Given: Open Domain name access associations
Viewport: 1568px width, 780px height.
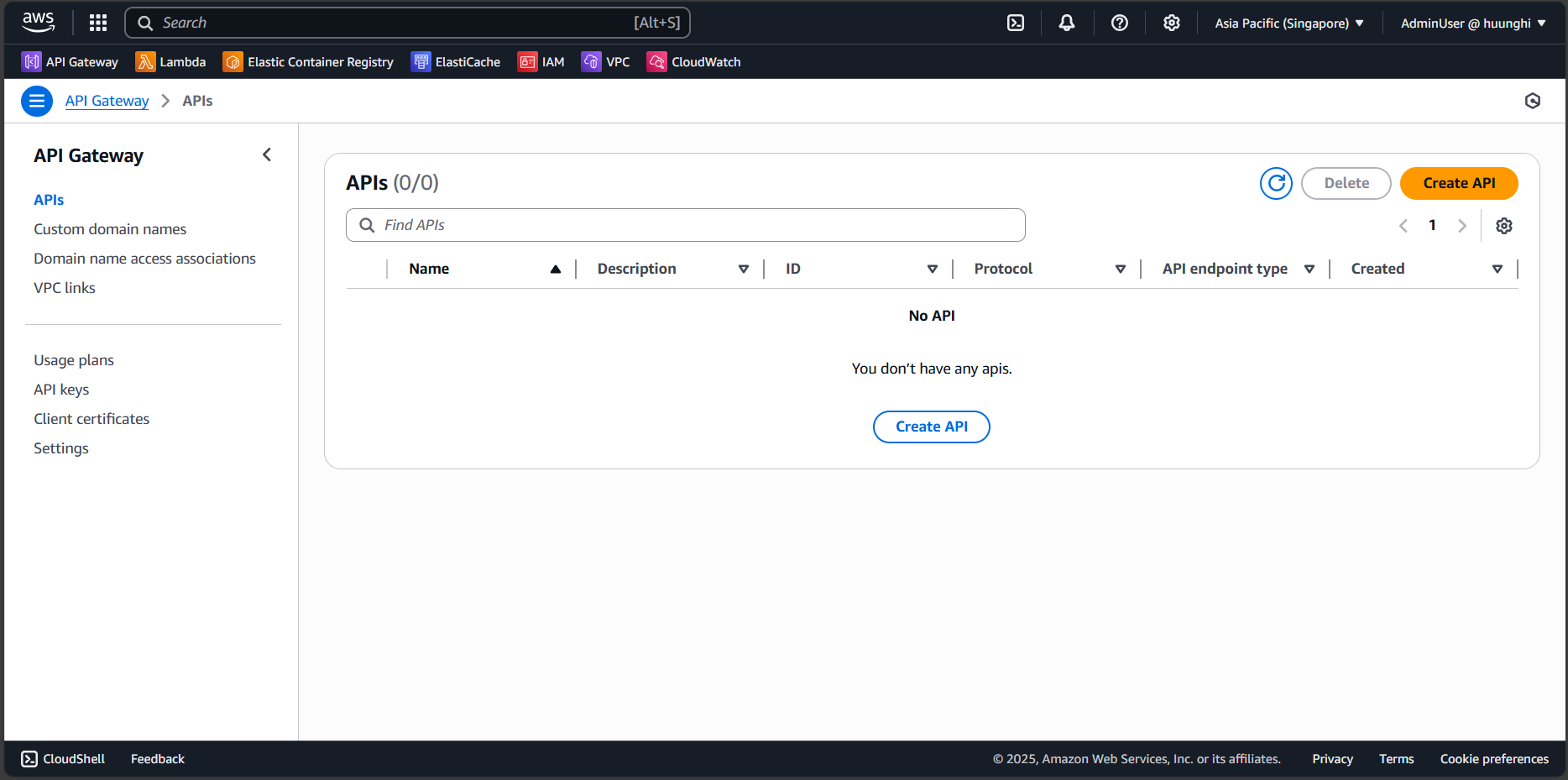Looking at the screenshot, I should click(x=144, y=259).
